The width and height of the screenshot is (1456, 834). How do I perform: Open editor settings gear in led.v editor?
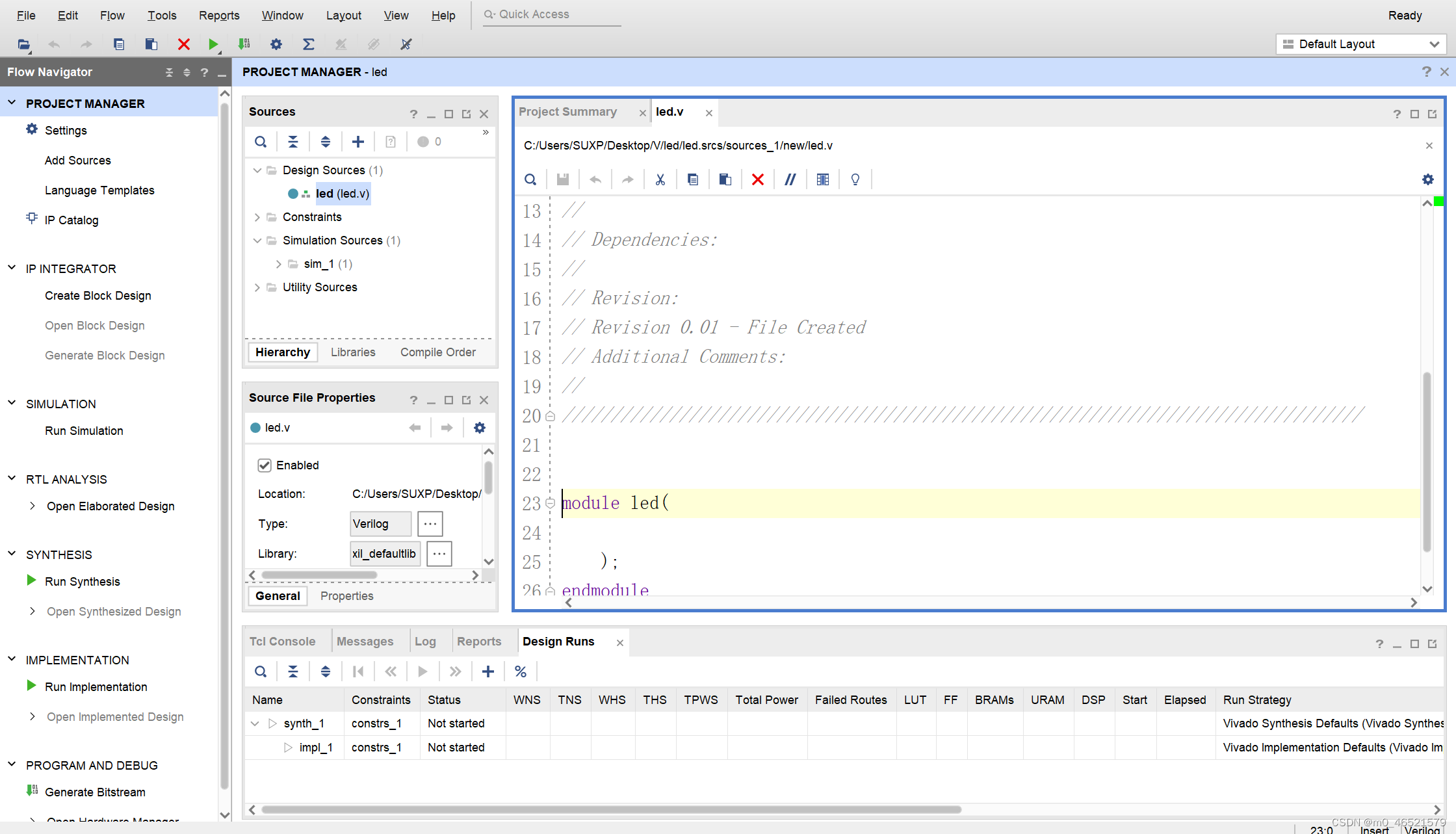click(1427, 179)
